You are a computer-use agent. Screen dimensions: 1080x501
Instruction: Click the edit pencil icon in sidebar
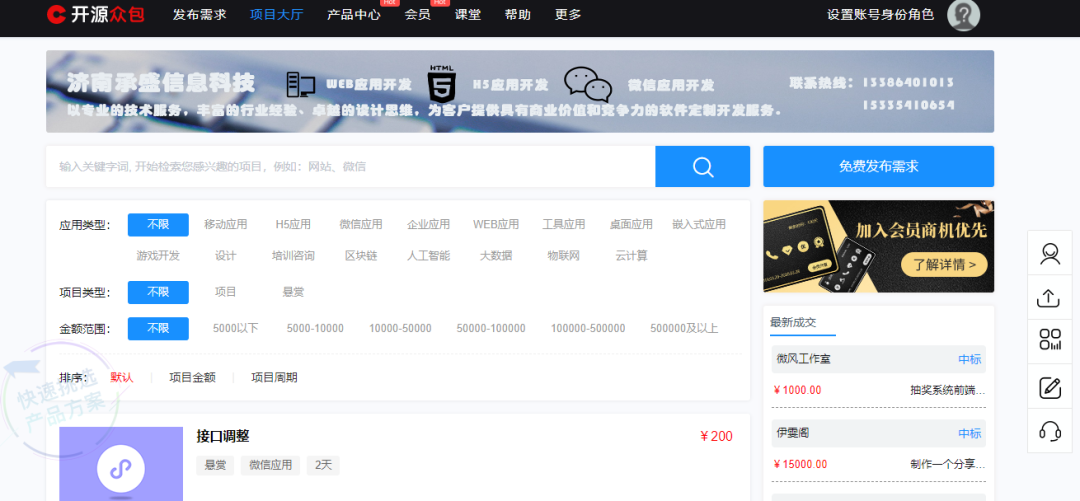(x=1050, y=388)
